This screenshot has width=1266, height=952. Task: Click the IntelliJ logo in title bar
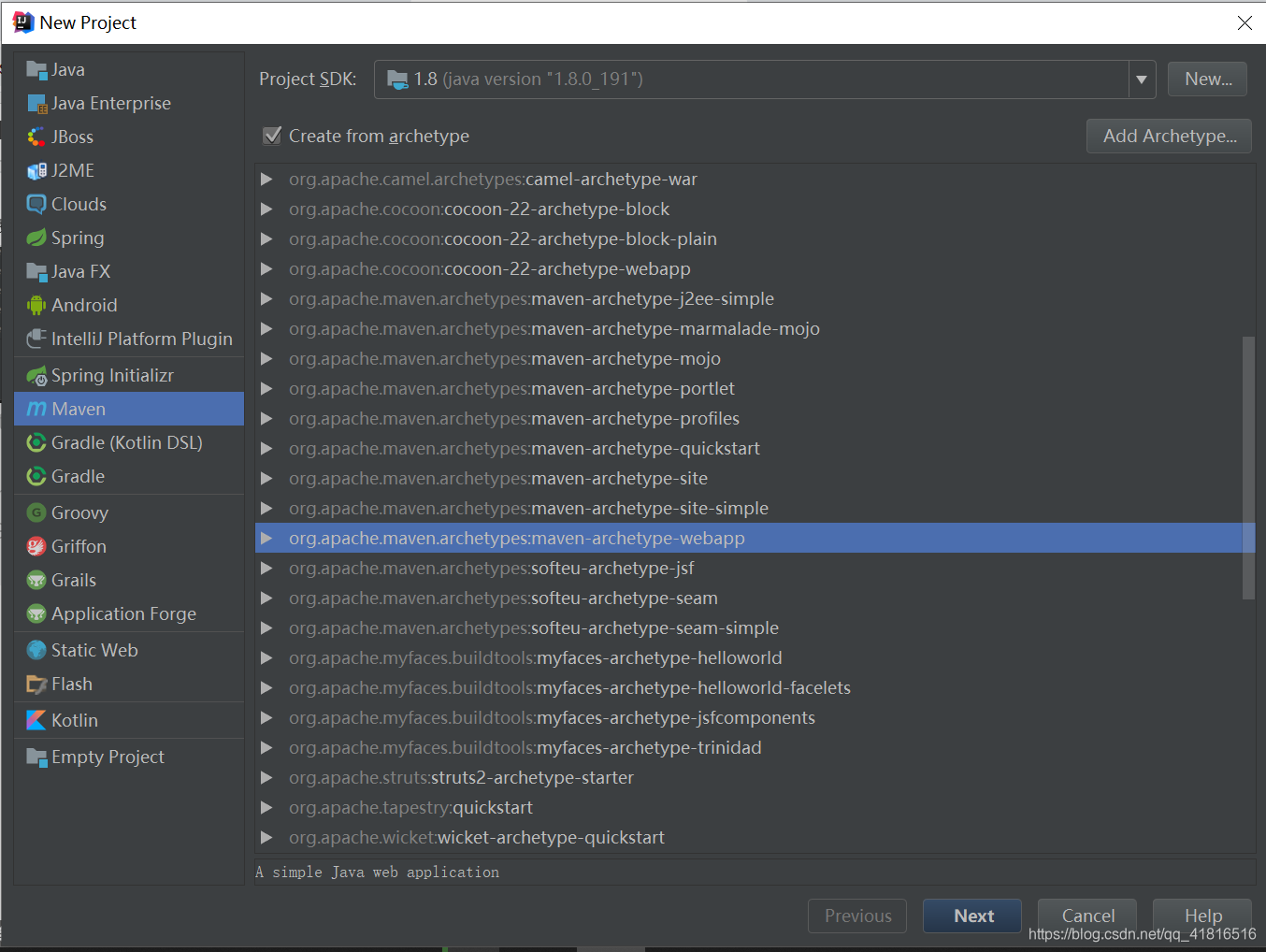[22, 22]
